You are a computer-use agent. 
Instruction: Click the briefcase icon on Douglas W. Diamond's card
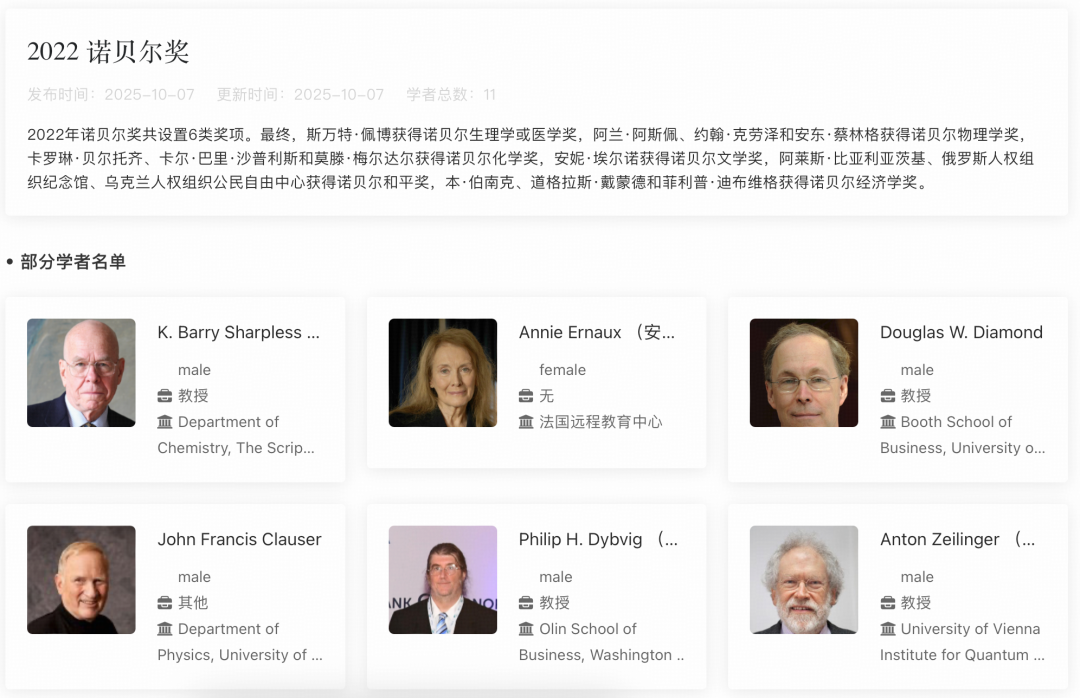click(887, 395)
